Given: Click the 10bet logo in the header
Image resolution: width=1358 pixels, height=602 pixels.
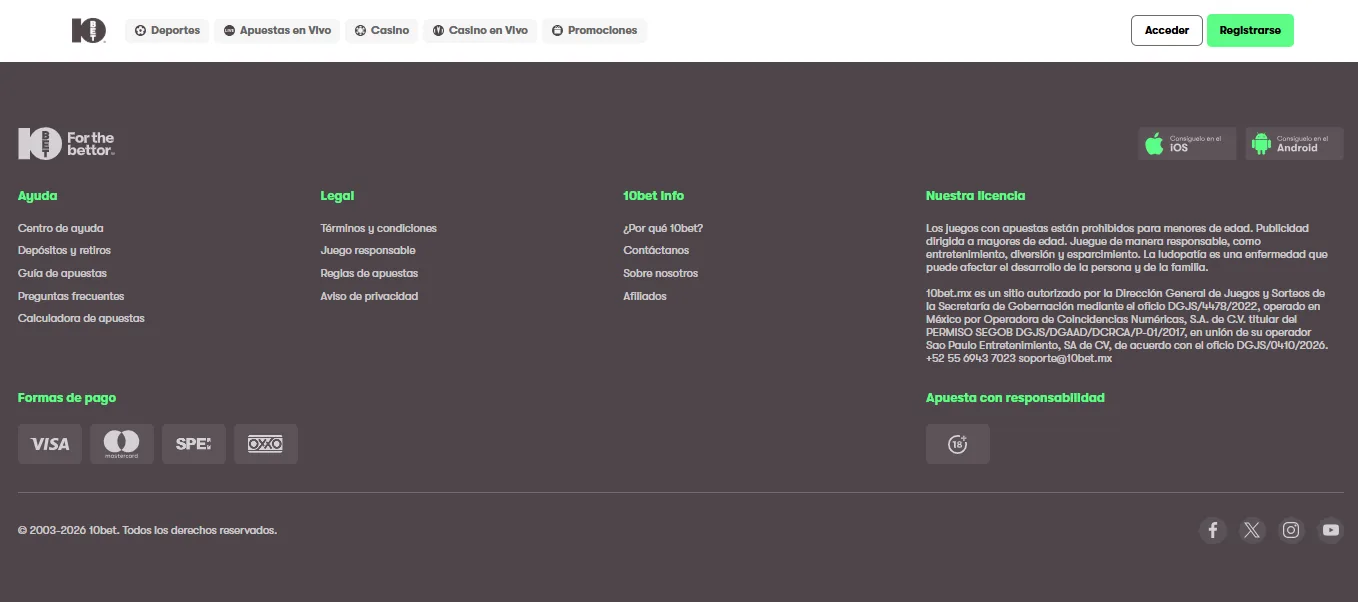Looking at the screenshot, I should [x=89, y=31].
